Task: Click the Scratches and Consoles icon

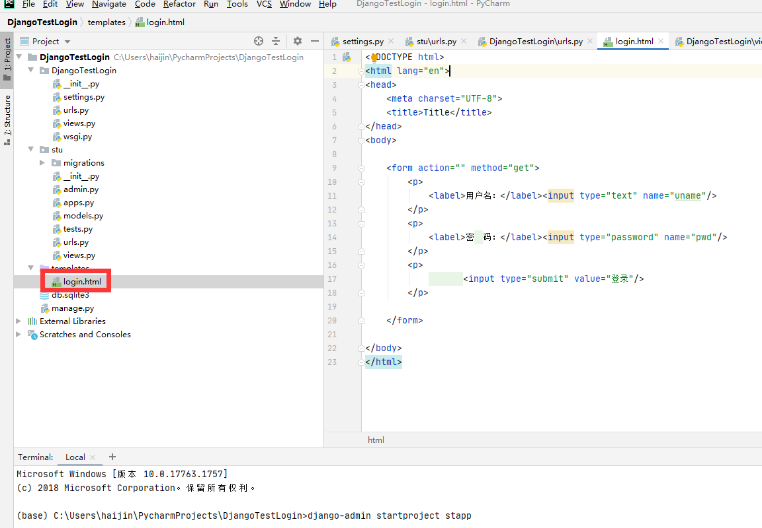Action: [x=33, y=334]
